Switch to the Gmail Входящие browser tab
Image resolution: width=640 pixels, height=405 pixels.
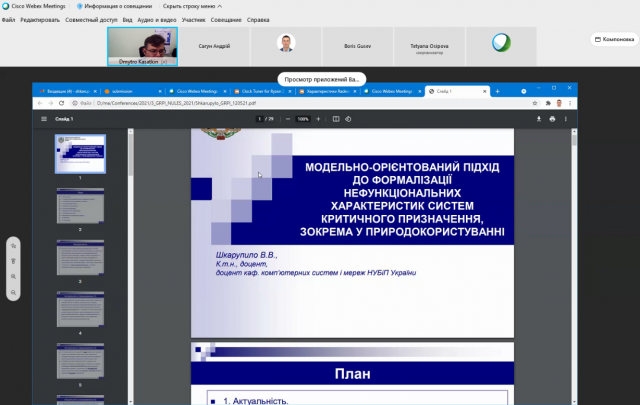tap(67, 91)
